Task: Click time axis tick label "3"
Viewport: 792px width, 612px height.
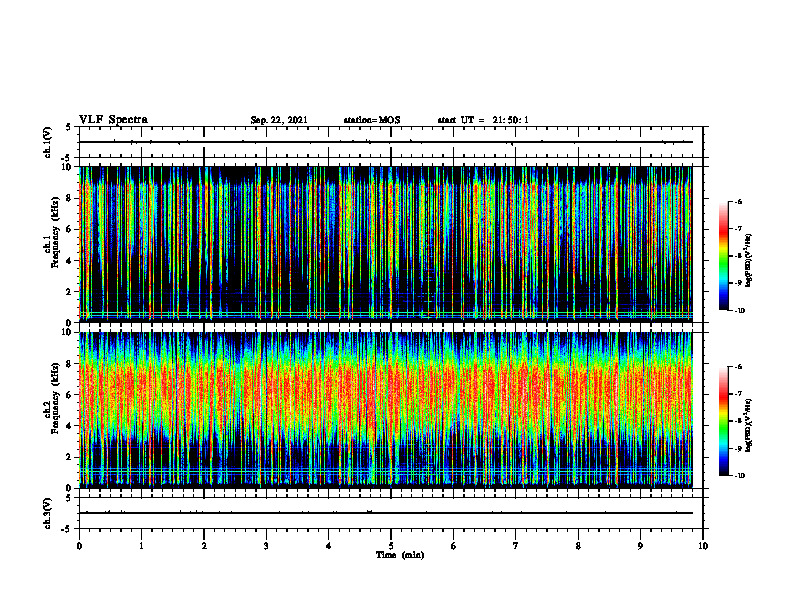Action: (266, 546)
